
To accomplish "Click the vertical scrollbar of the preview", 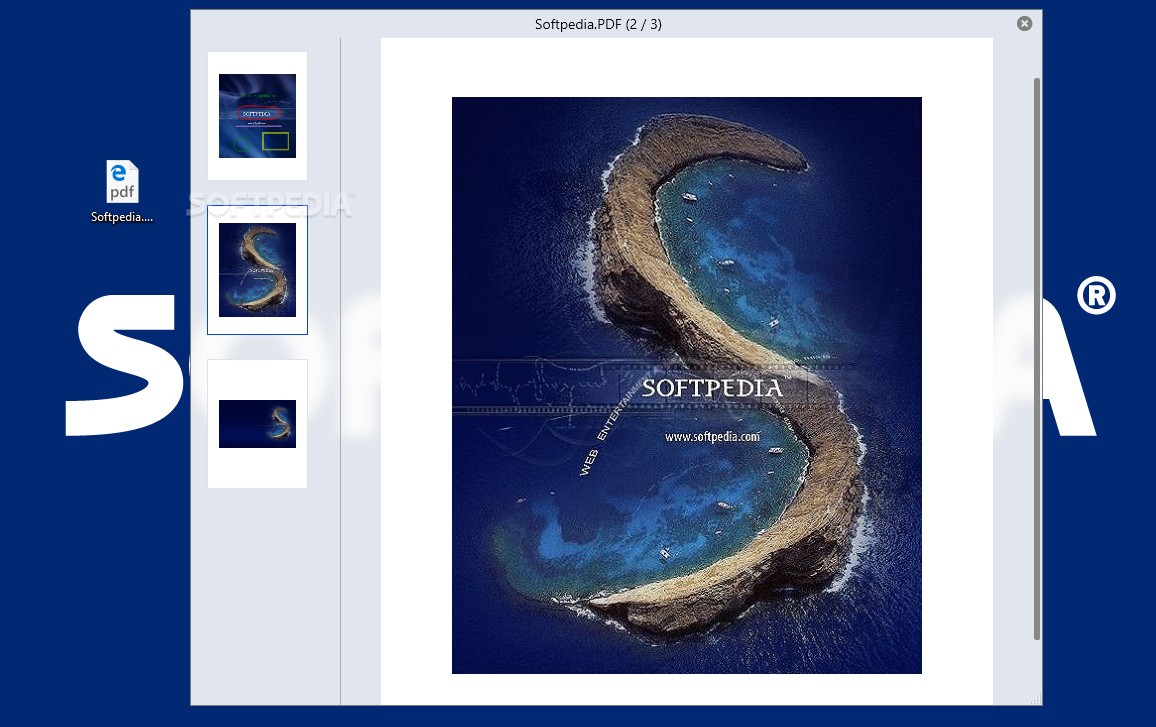I will pyautogui.click(x=1037, y=358).
